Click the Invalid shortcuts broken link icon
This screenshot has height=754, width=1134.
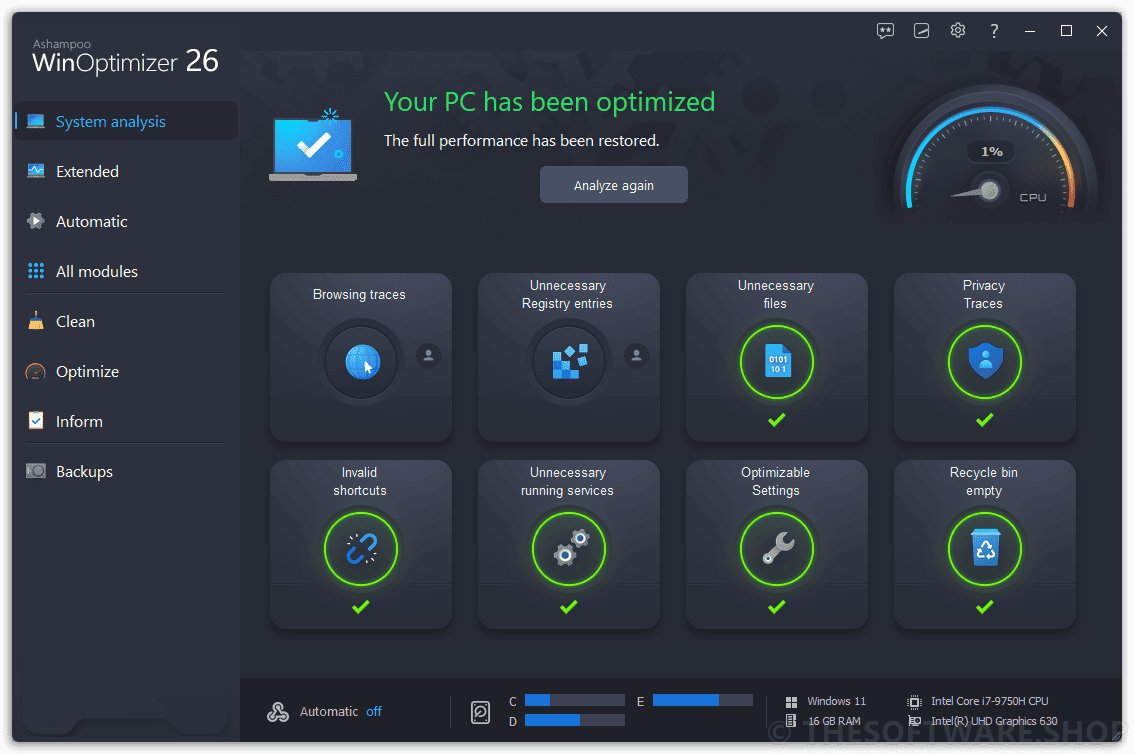[x=361, y=549]
